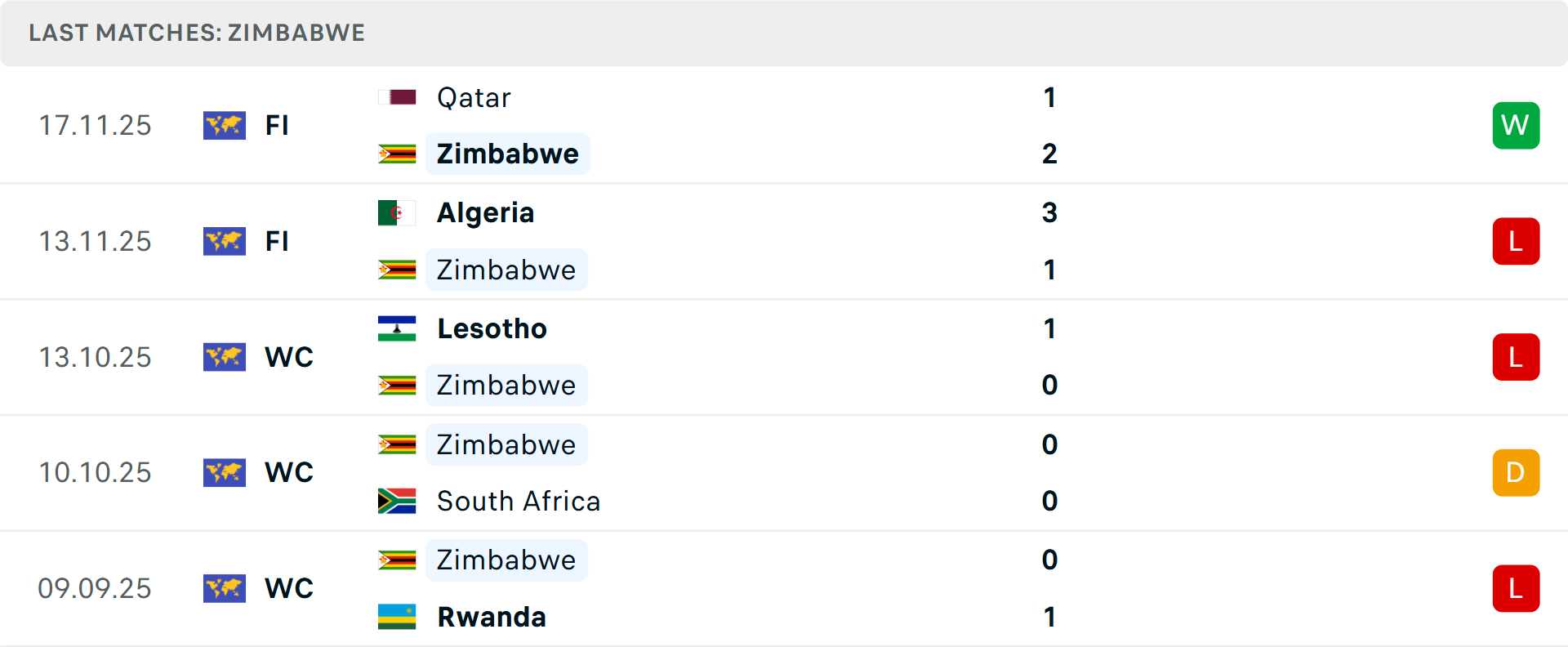Click the South Africa flag icon
1568x647 pixels.
(x=397, y=501)
